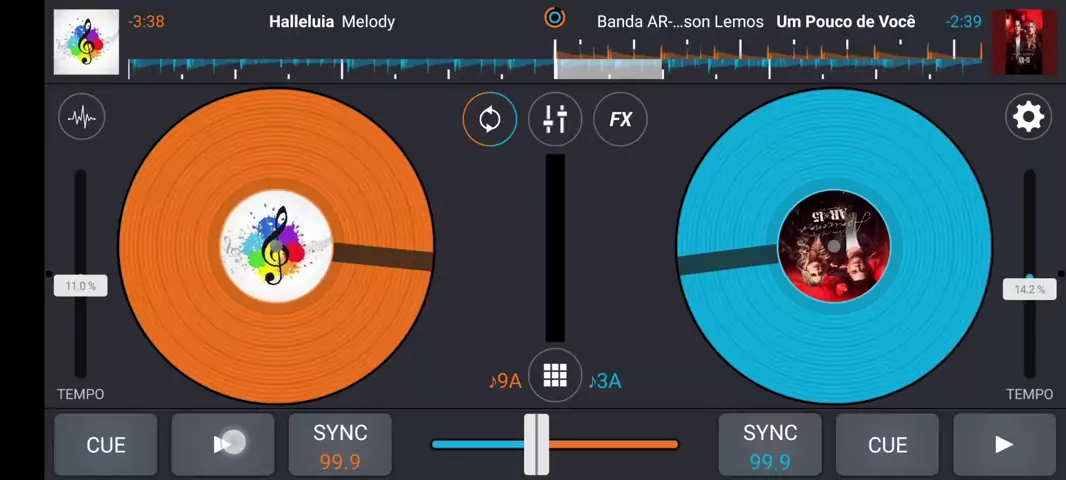Open the waveform view icon
The height and width of the screenshot is (480, 1066).
(x=82, y=117)
